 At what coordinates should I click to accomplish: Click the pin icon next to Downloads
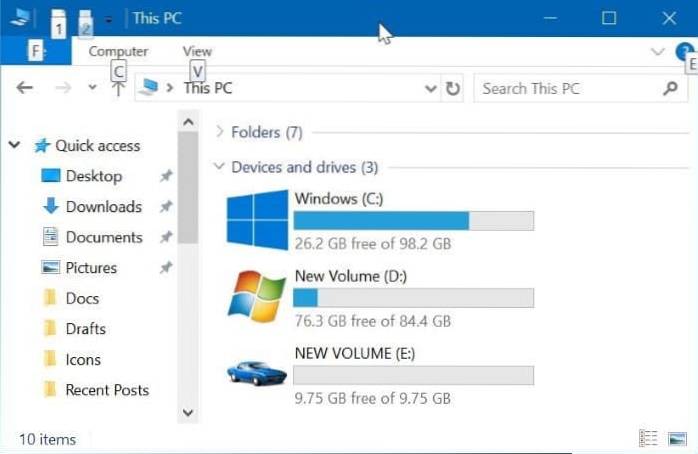click(x=166, y=207)
